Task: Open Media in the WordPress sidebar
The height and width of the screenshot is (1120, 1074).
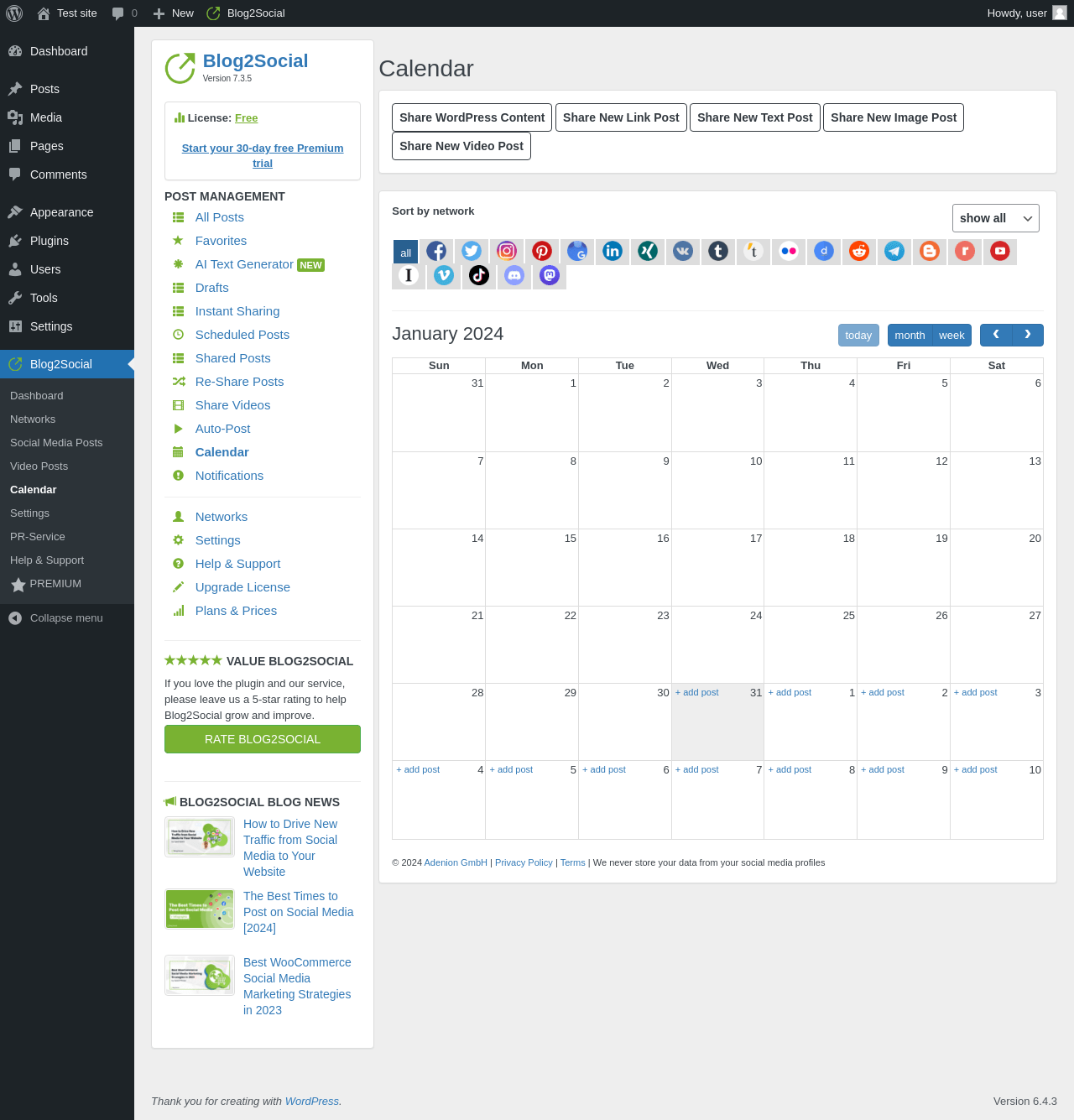Action: (x=67, y=117)
